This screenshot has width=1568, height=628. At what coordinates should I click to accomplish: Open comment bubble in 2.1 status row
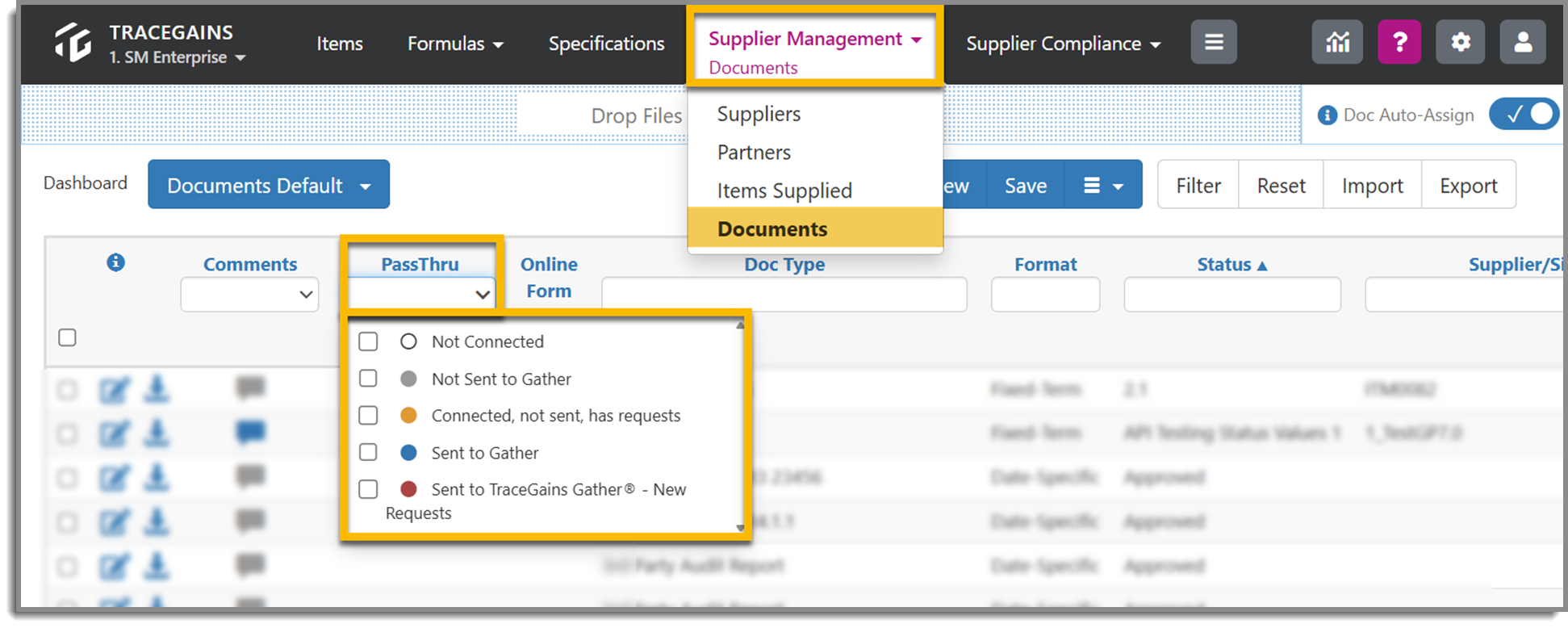(x=250, y=387)
